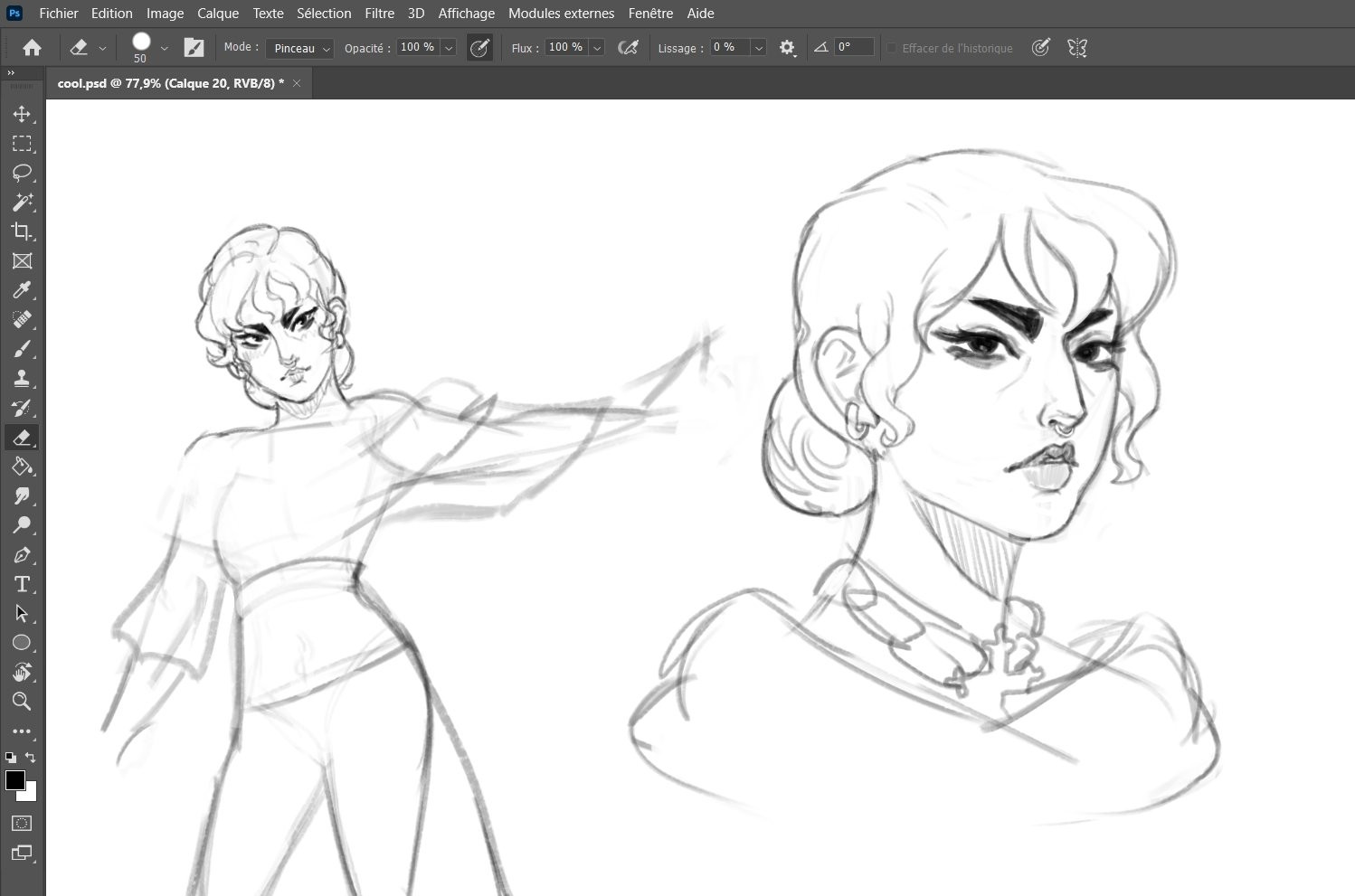Open the Filtre menu
The image size is (1355, 896).
(380, 14)
